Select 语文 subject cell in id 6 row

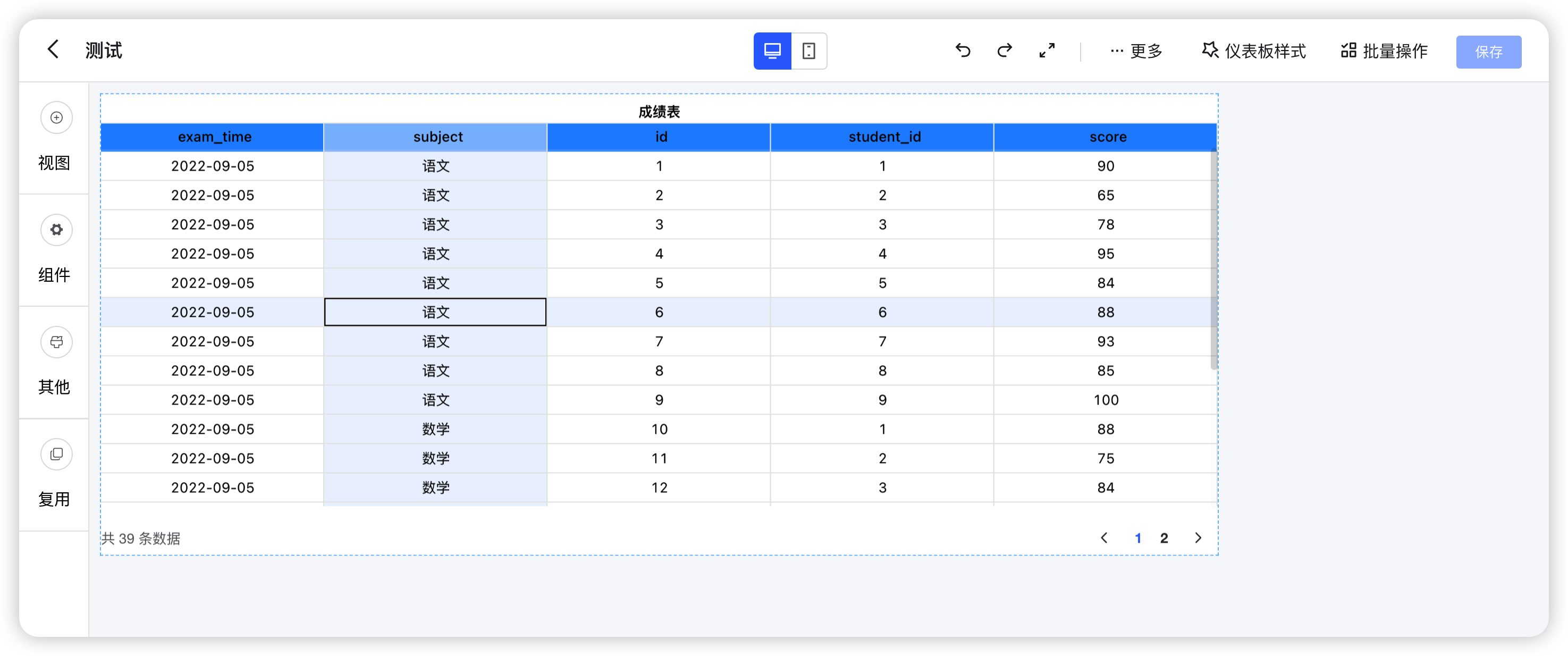pyautogui.click(x=435, y=312)
